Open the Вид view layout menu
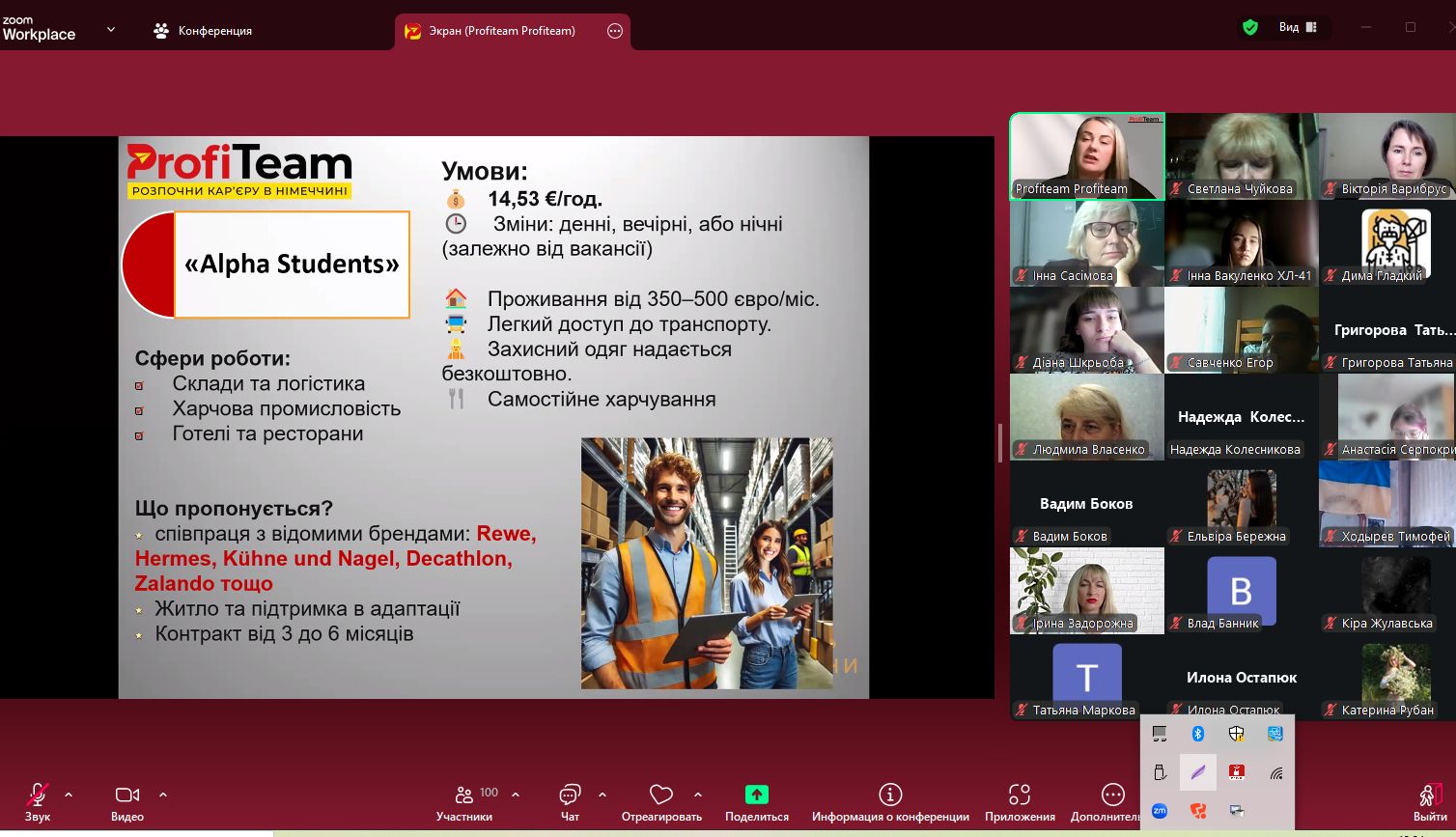 point(1298,27)
